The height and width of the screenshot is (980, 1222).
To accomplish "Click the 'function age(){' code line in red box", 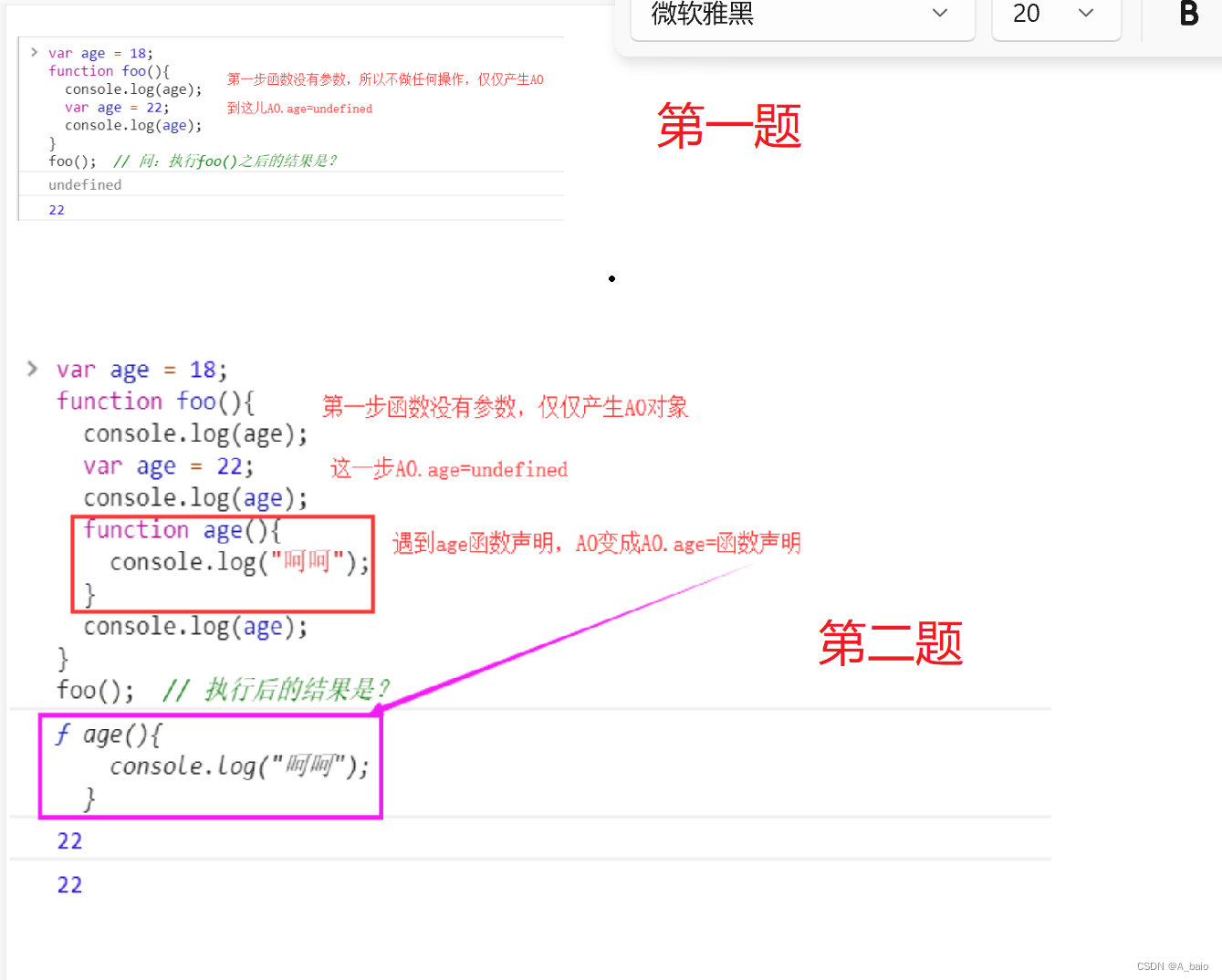I will (183, 530).
